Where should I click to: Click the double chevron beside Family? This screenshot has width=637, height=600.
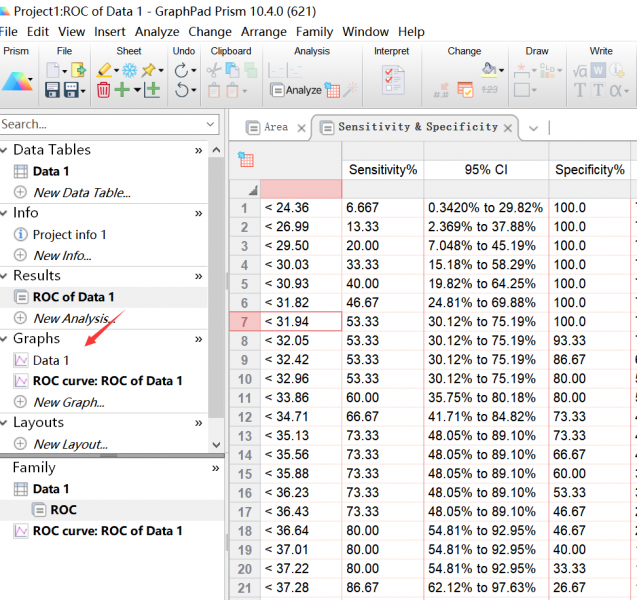215,468
